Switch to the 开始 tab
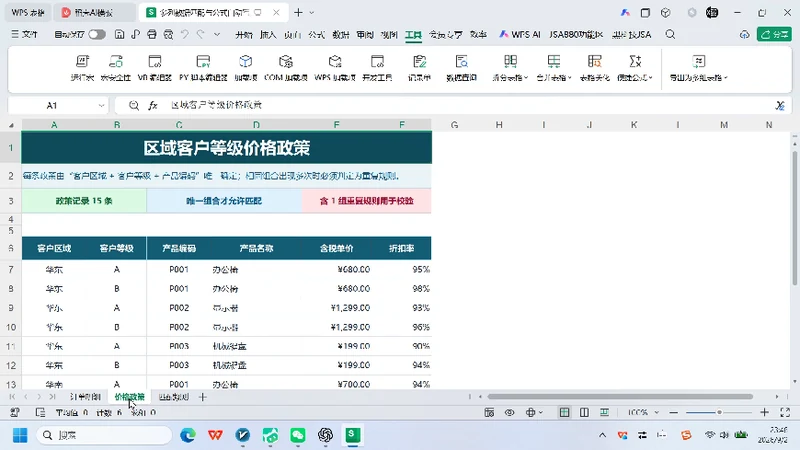800x450 pixels. (x=244, y=35)
